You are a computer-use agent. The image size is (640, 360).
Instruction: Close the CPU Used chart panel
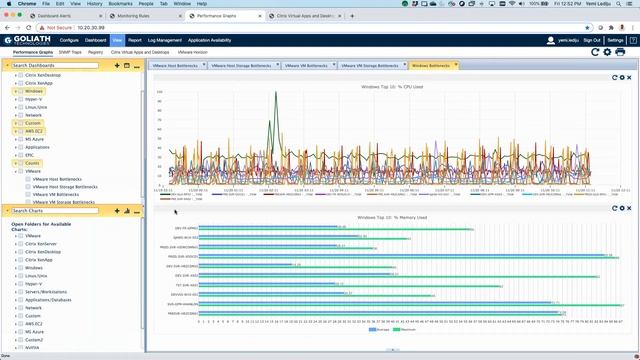click(629, 77)
